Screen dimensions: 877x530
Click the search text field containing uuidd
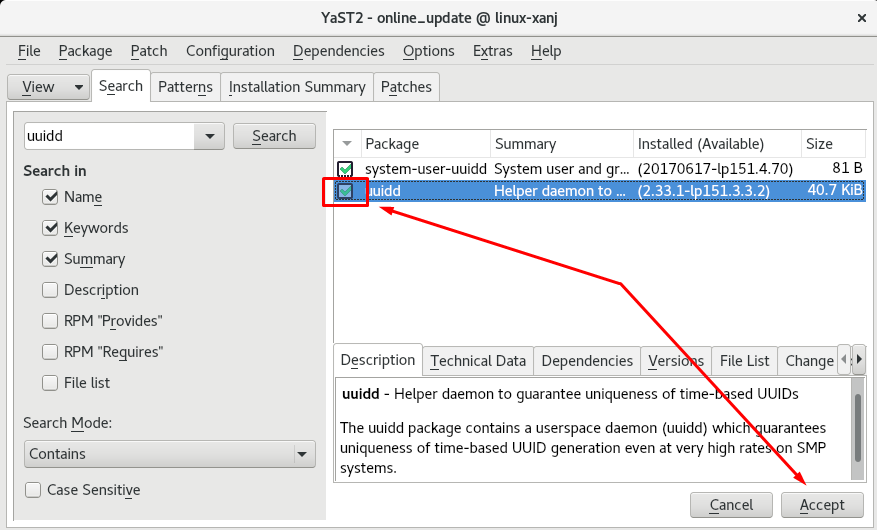pos(110,136)
